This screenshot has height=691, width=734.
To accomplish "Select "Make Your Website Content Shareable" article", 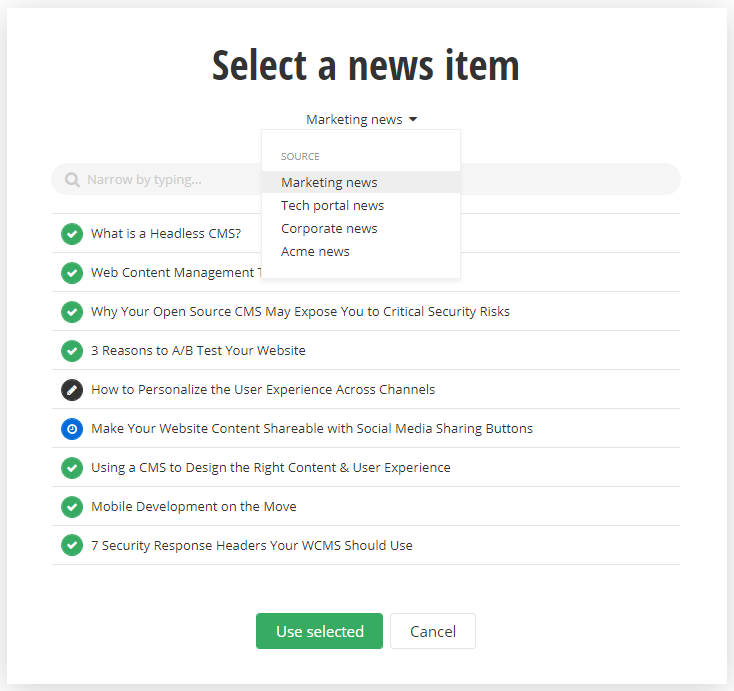I will click(312, 429).
